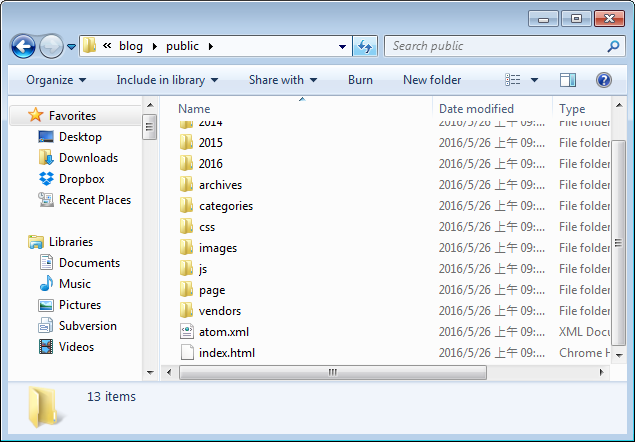
Task: Open the Subversion library
Action: tap(87, 326)
